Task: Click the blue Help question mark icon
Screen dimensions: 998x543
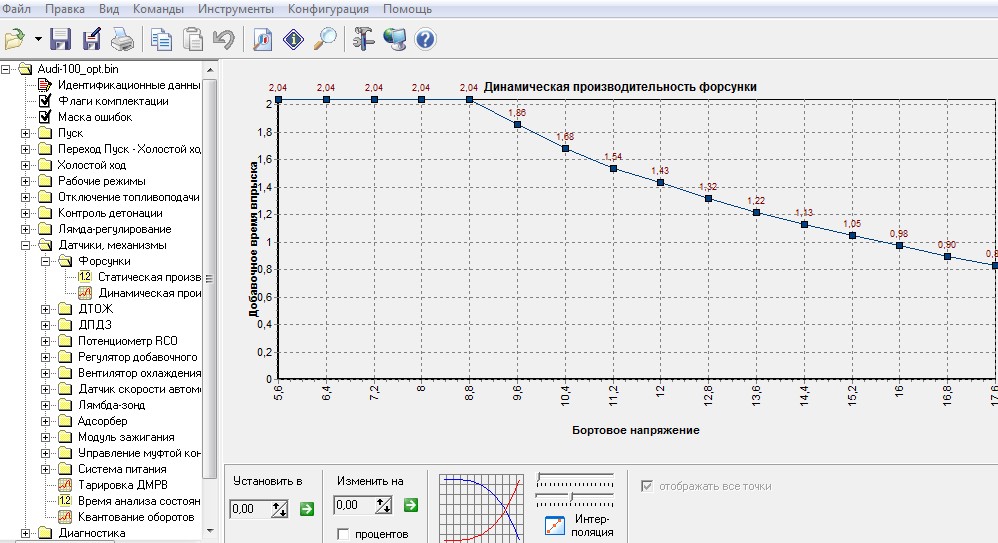Action: tap(424, 40)
